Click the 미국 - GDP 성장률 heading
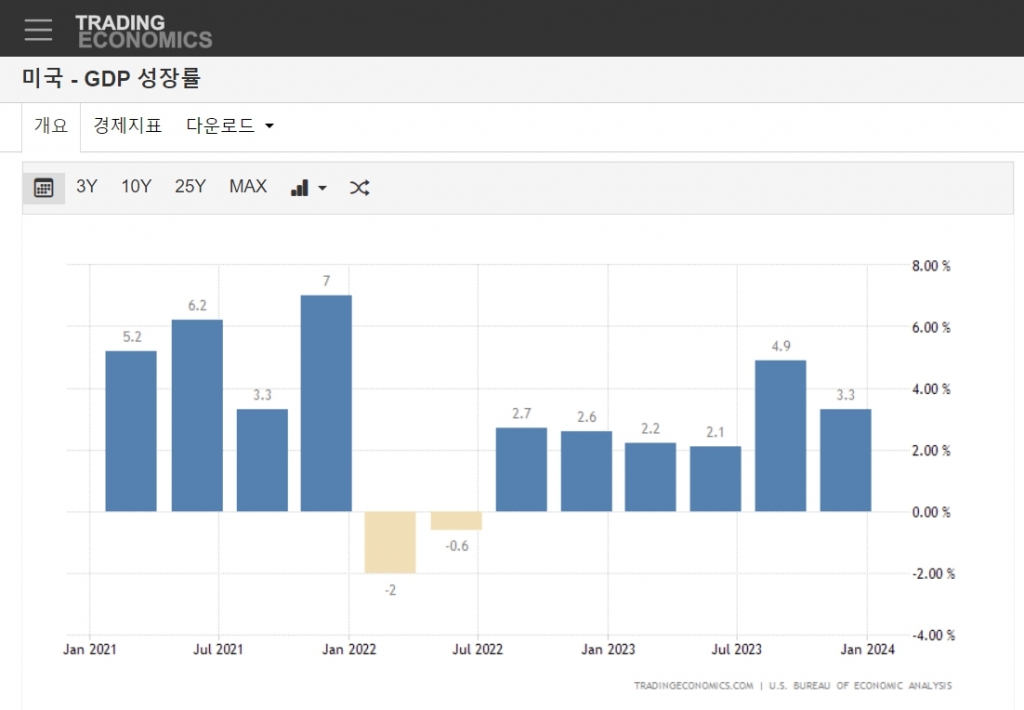Viewport: 1024px width, 710px height. point(111,79)
